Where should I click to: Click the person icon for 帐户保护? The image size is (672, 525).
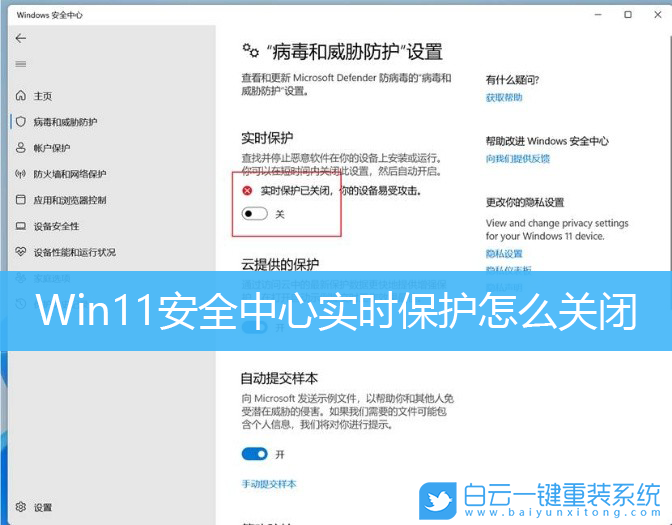click(21, 147)
